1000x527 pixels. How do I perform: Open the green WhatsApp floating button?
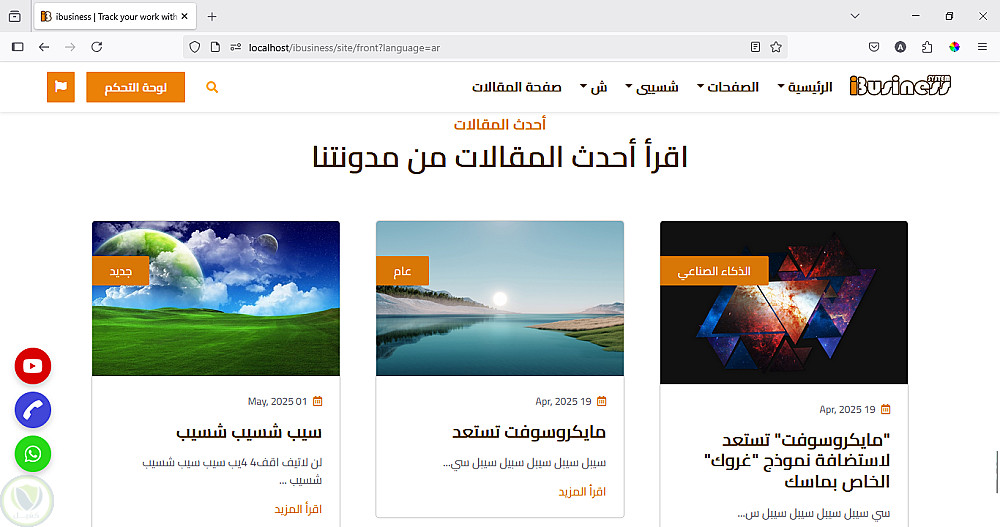pos(33,454)
